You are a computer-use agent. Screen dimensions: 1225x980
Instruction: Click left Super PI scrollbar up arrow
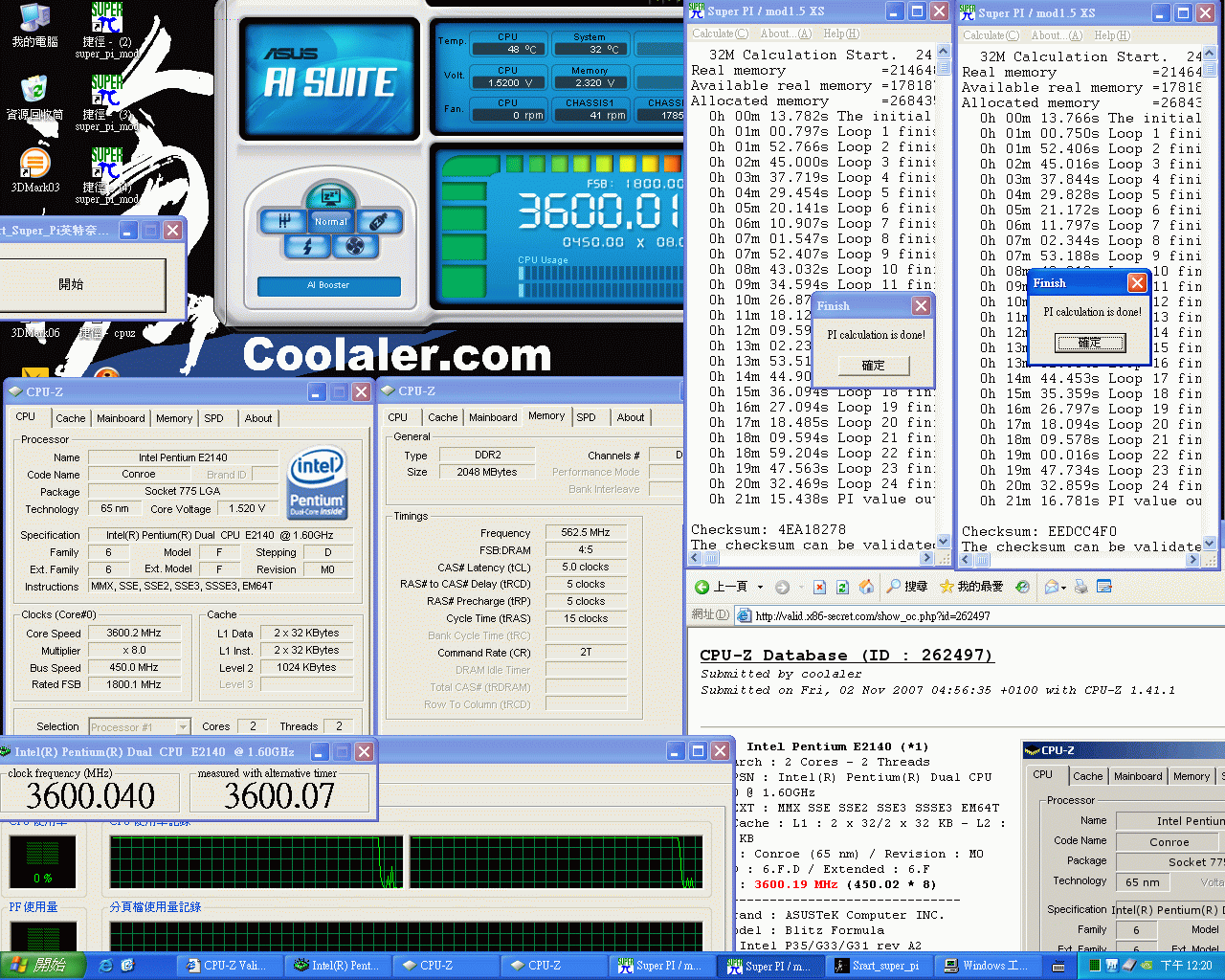pos(943,53)
